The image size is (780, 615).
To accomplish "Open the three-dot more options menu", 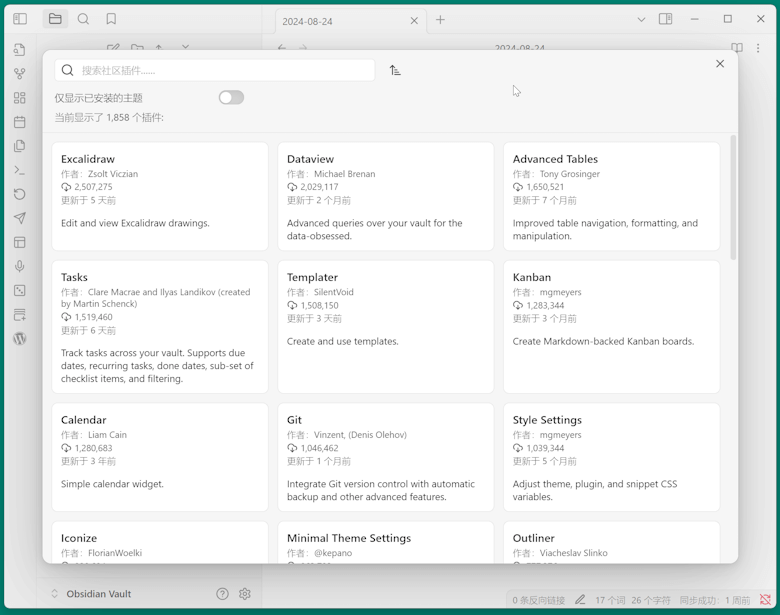I will click(758, 48).
